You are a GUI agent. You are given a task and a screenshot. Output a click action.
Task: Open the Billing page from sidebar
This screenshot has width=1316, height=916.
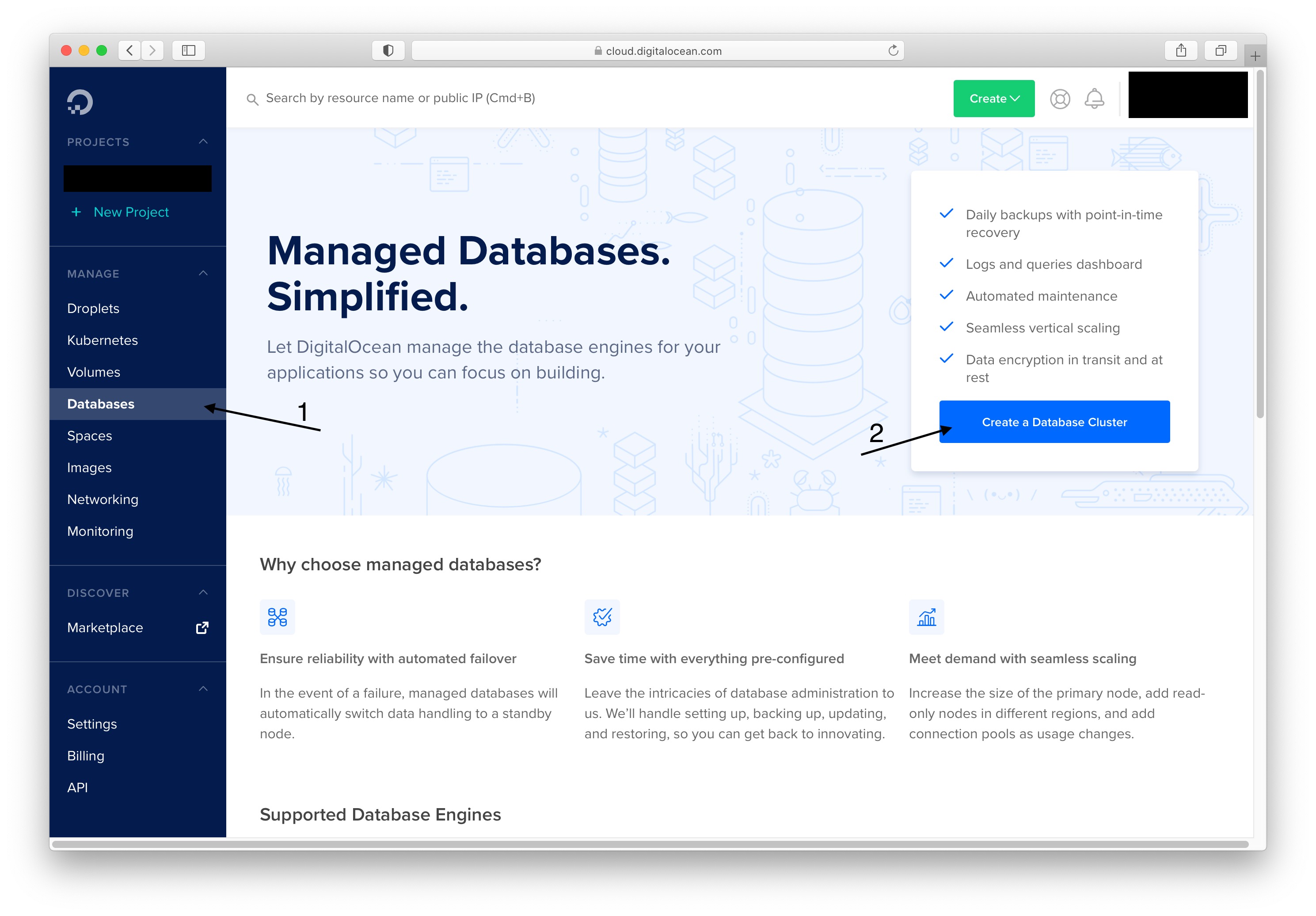click(x=85, y=756)
